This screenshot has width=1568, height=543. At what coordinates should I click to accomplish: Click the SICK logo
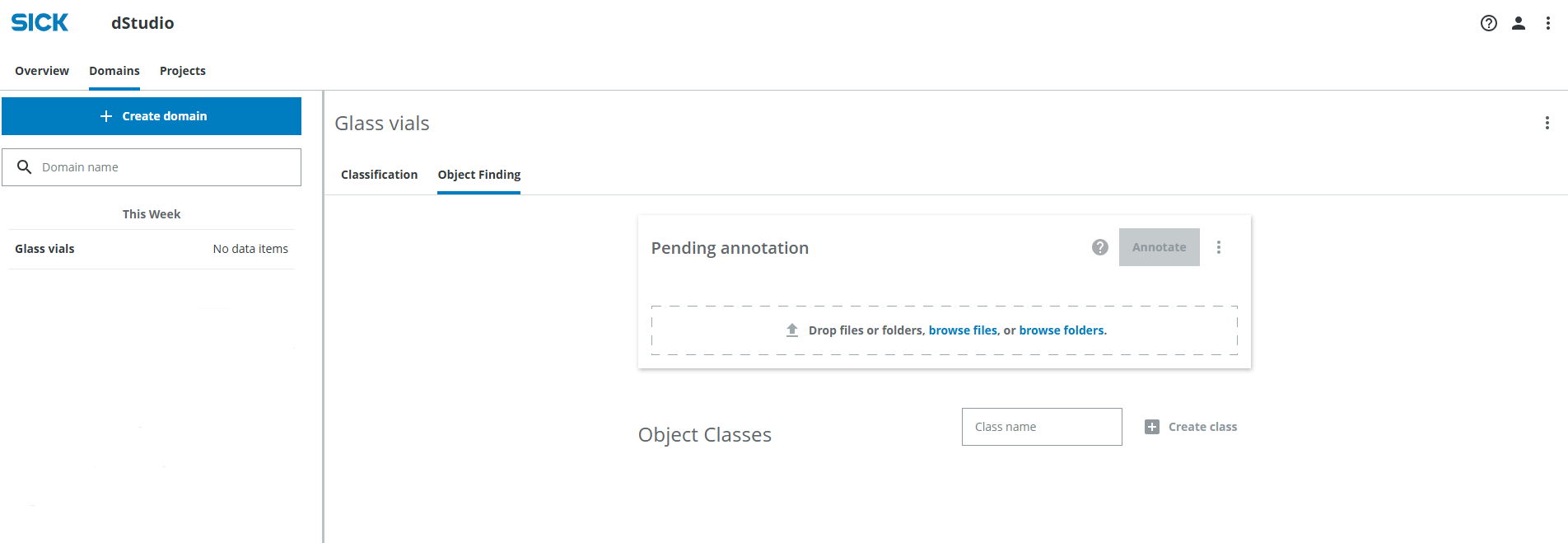39,22
